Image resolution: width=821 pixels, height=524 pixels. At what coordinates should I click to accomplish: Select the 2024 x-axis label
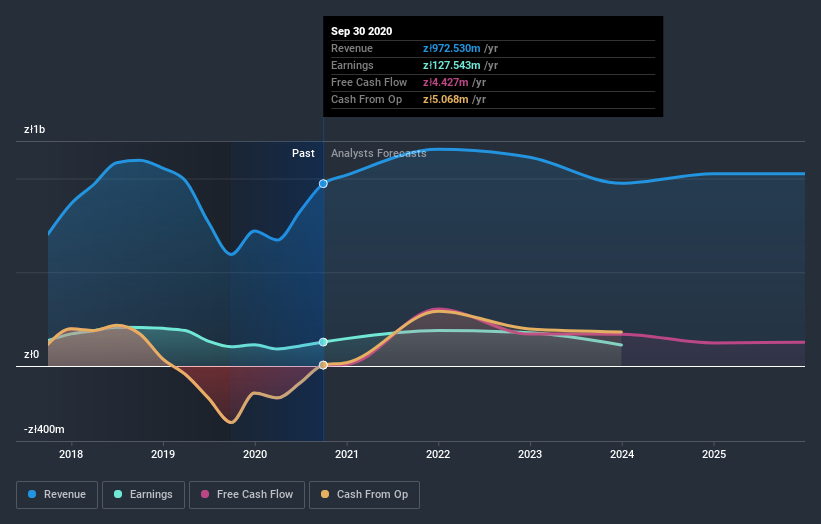tap(622, 454)
